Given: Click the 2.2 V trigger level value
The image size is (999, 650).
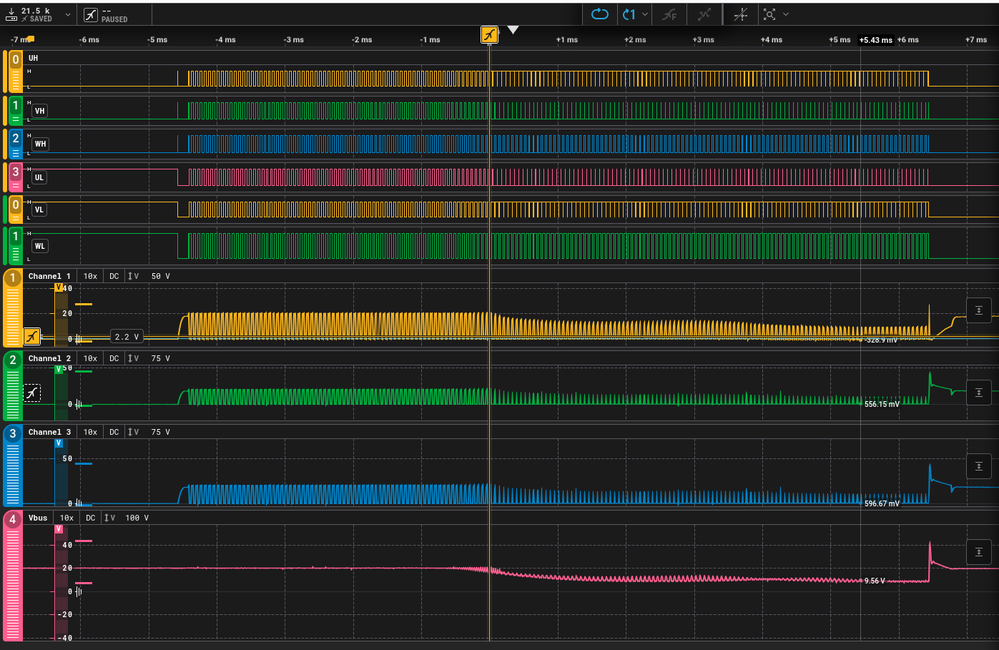Looking at the screenshot, I should [x=126, y=336].
